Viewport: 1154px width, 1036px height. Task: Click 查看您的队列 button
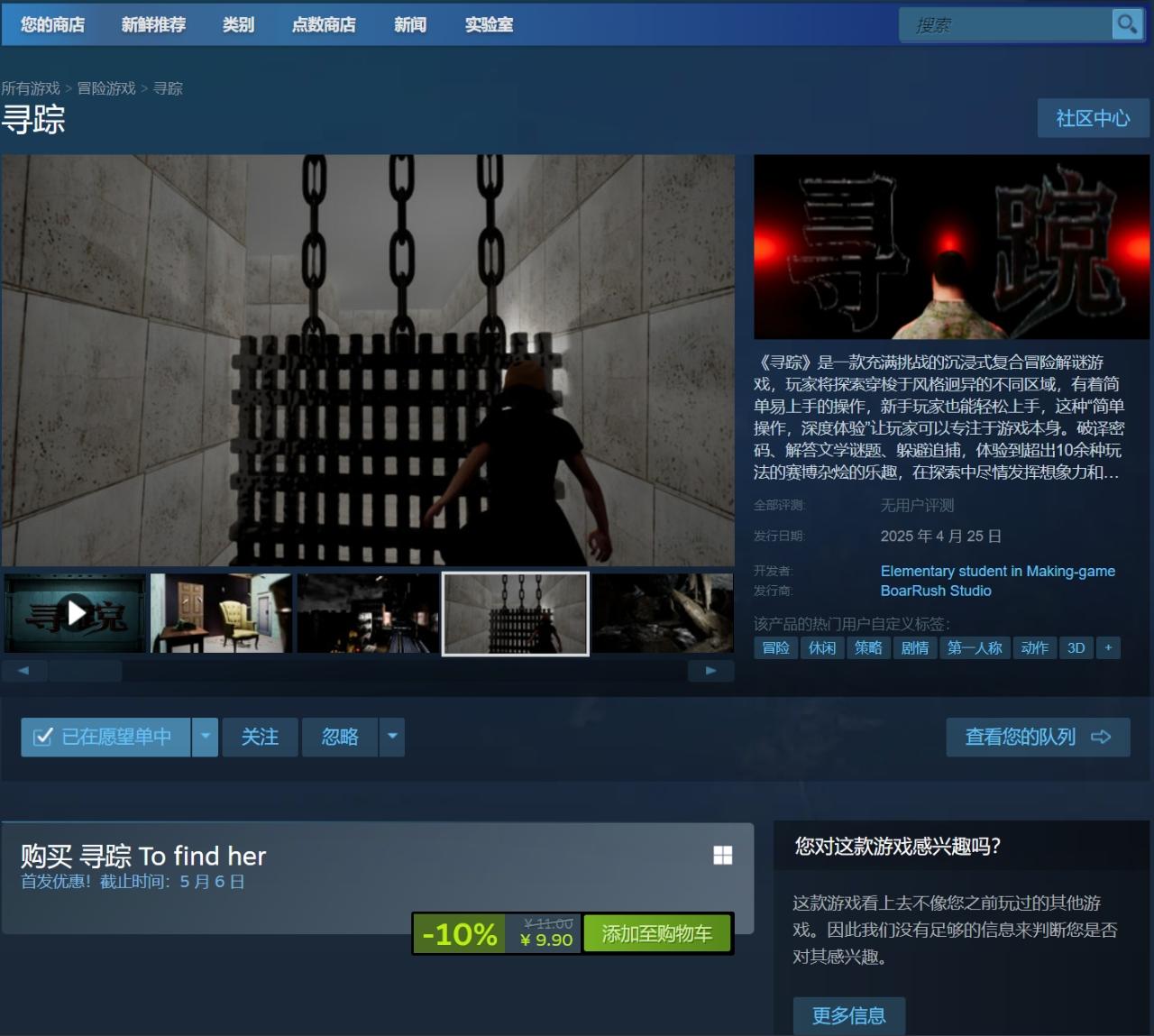pos(1038,737)
